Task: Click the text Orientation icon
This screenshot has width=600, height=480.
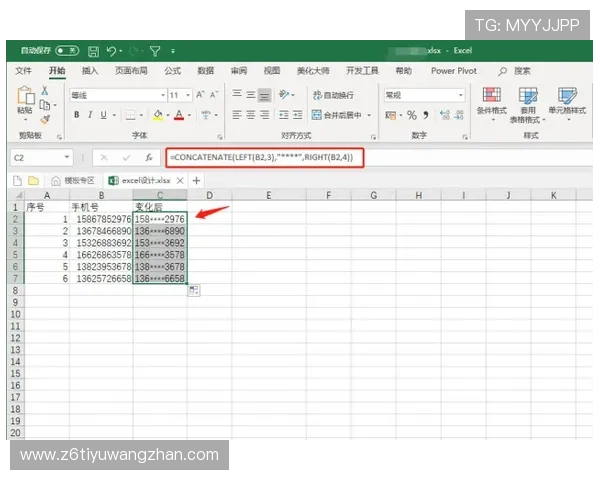Action: (284, 94)
